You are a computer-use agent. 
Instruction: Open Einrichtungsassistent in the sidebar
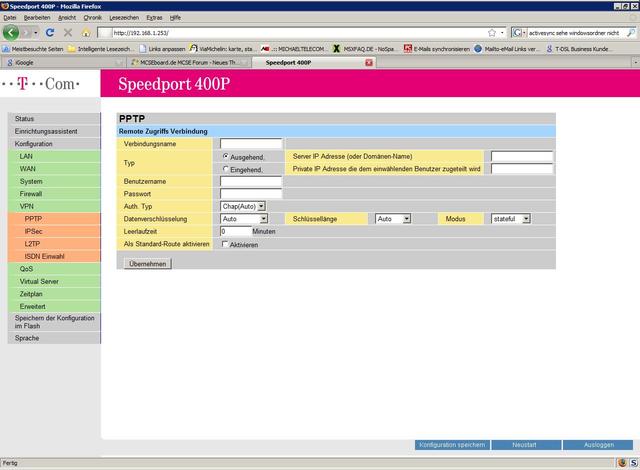[x=54, y=131]
